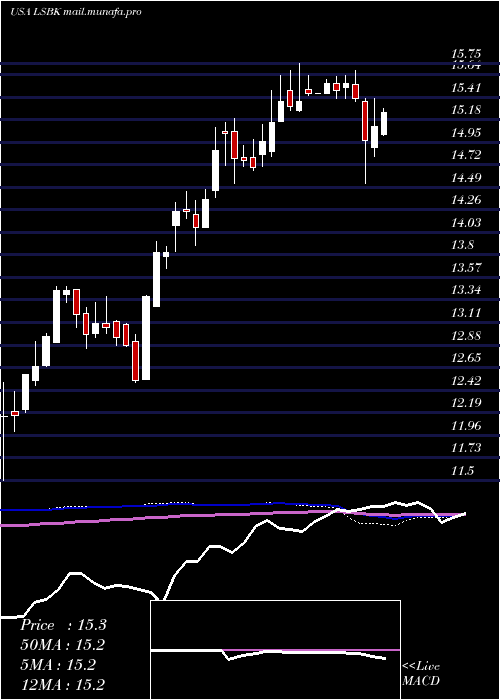Click the 15.18 price axis label

(466, 110)
